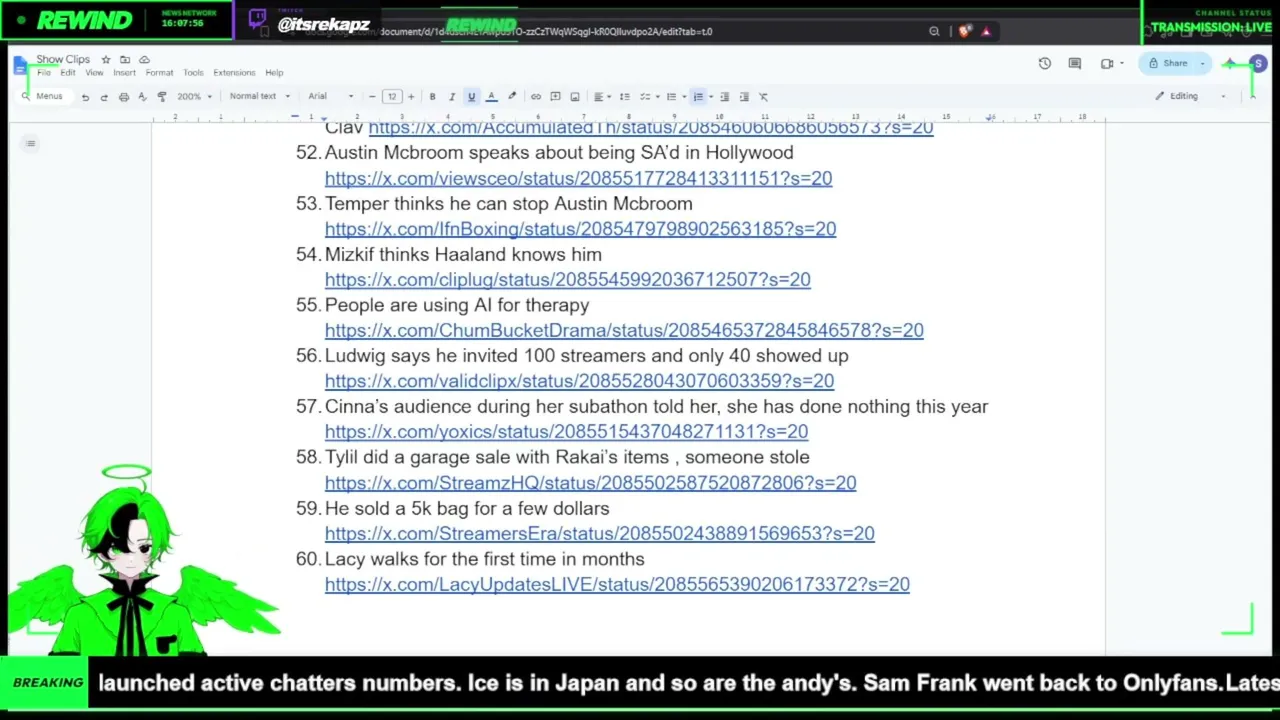1280x720 pixels.
Task: Toggle underline formatting
Action: click(x=471, y=97)
